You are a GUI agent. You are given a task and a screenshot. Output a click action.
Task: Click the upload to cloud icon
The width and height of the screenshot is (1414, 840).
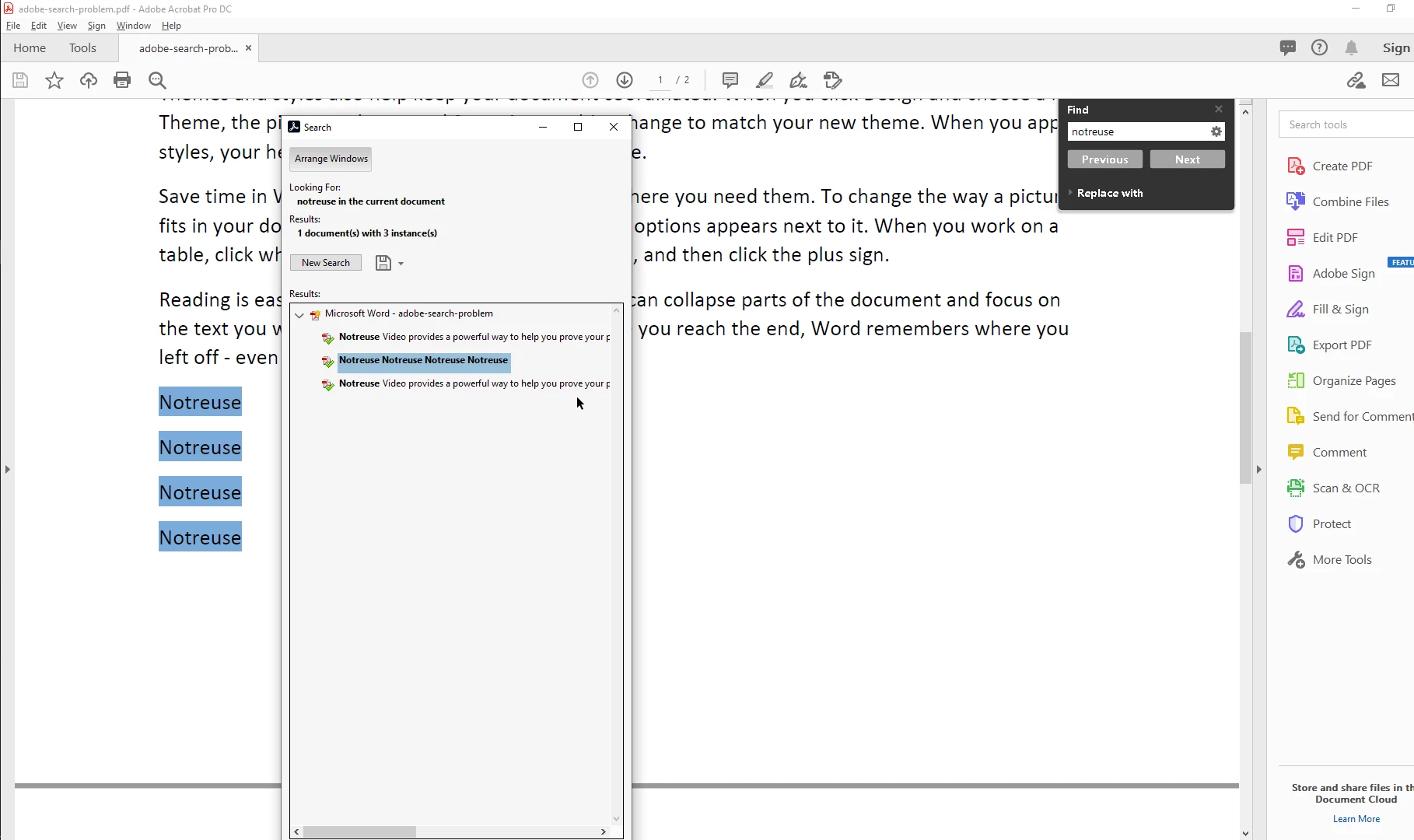(x=89, y=80)
